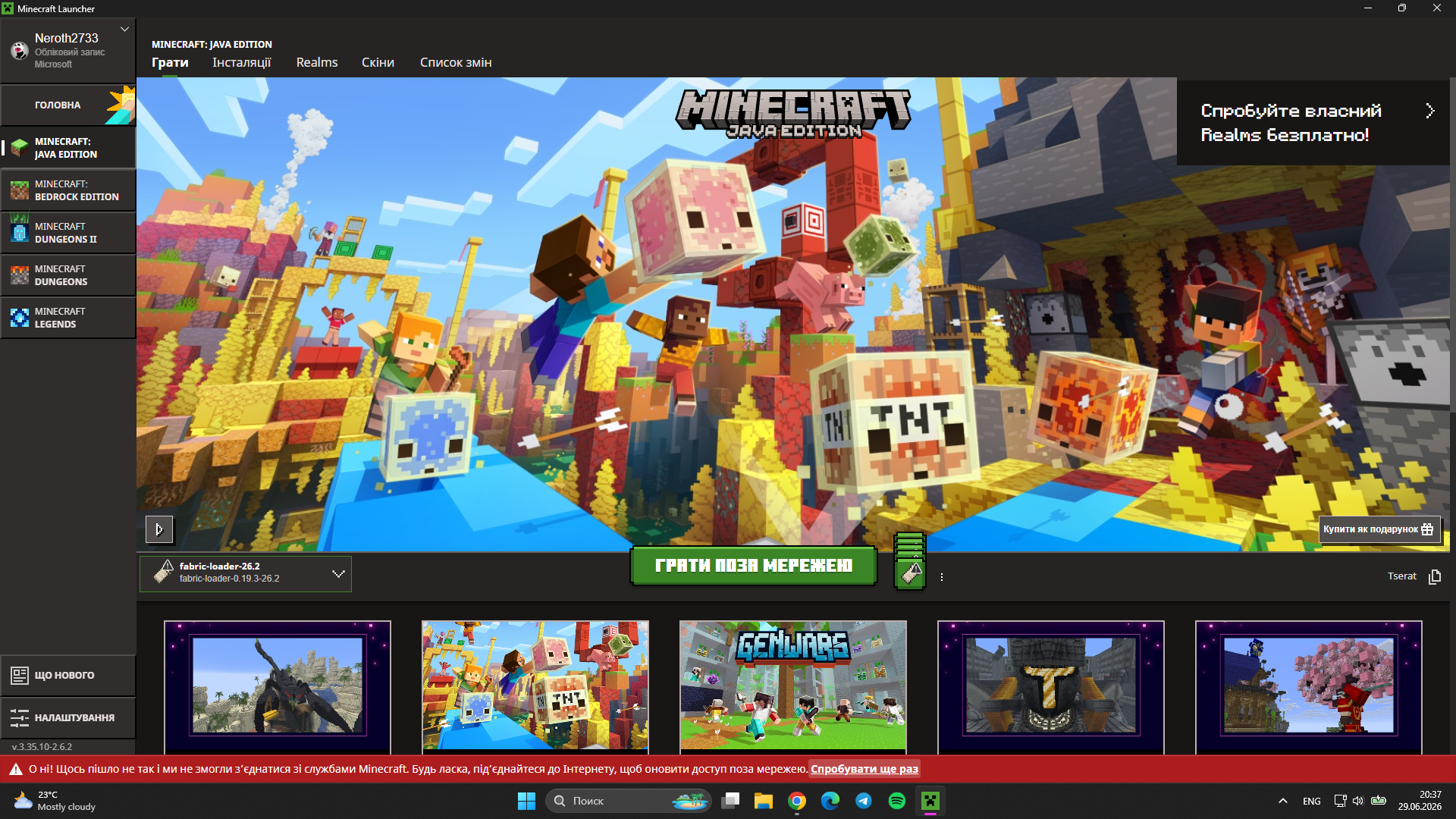This screenshot has height=819, width=1456.
Task: Click the warning triangle in error bar
Action: (x=15, y=770)
